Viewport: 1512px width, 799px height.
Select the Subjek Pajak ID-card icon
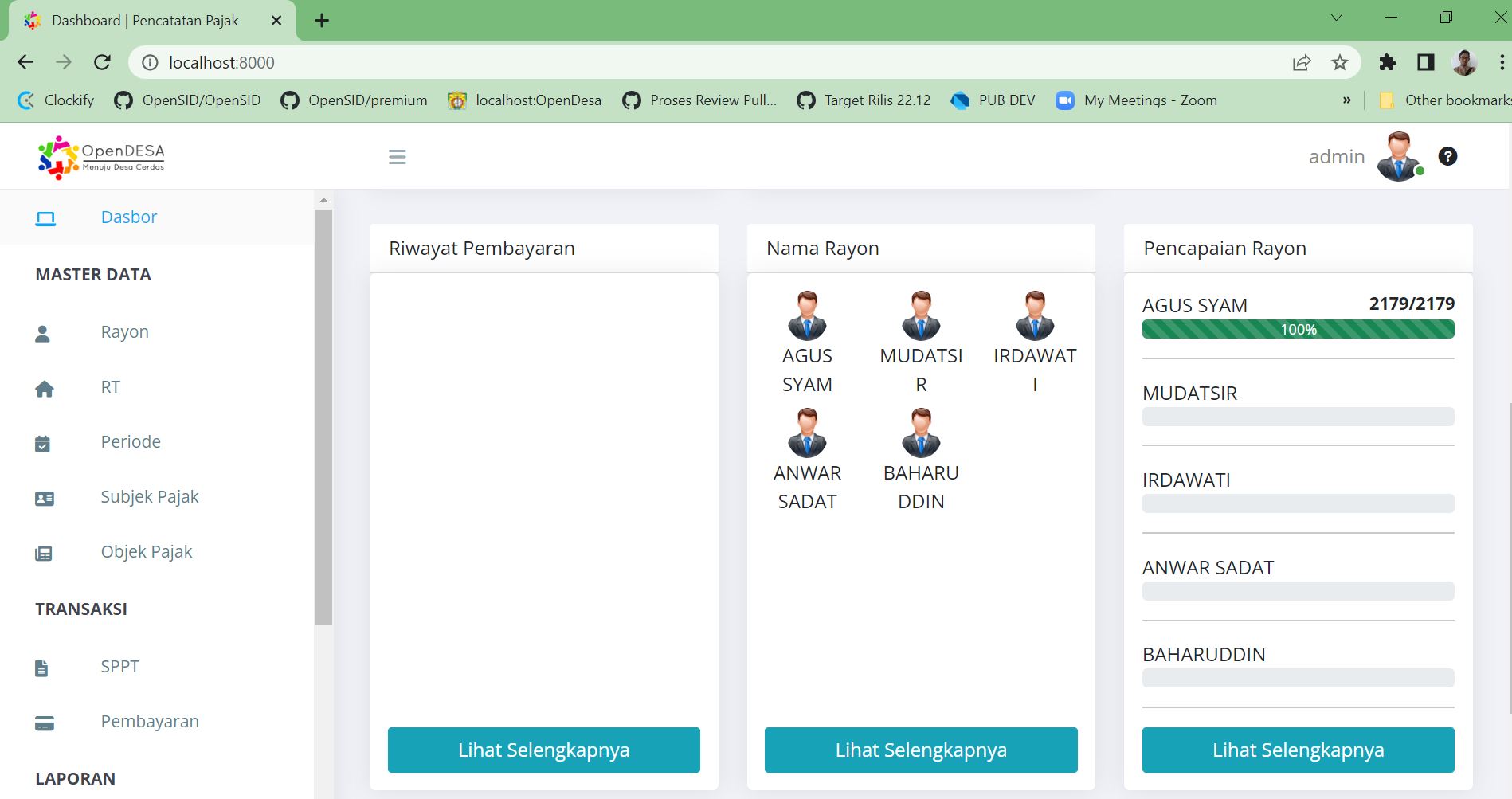44,498
